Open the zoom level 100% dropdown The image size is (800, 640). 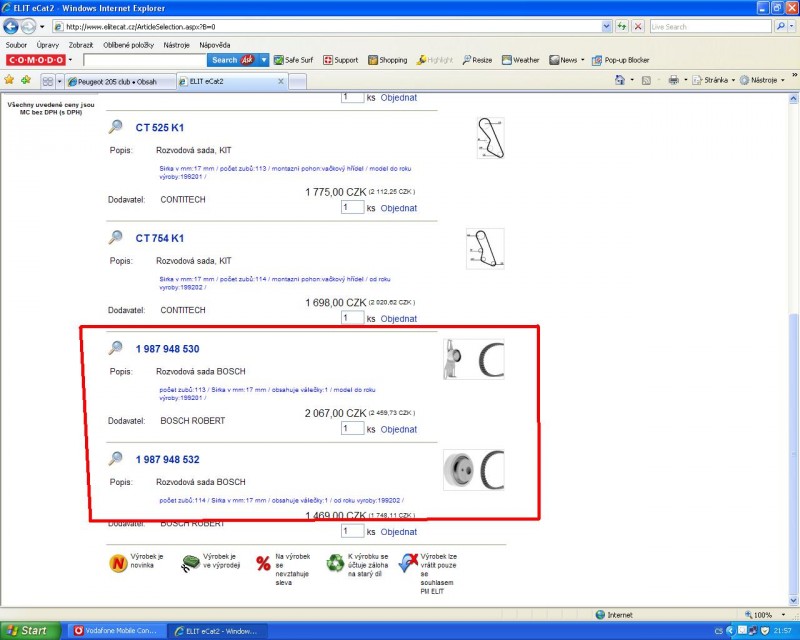pos(765,615)
